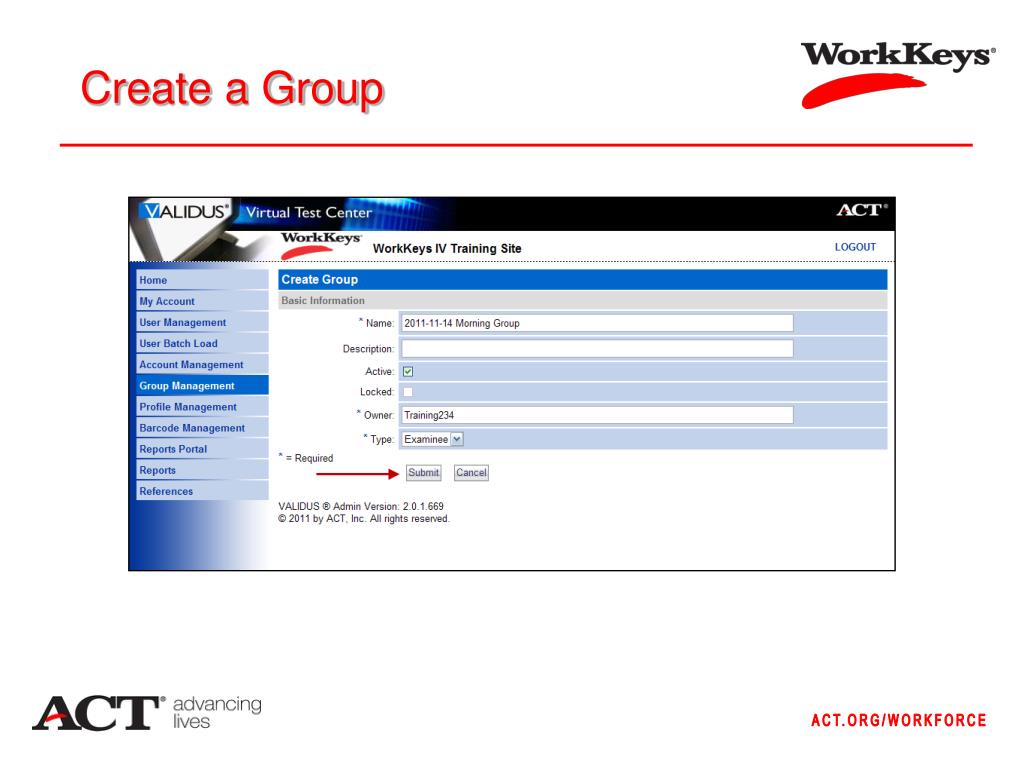Open the Home menu item
Viewport: 1024px width, 768px height.
[x=202, y=280]
